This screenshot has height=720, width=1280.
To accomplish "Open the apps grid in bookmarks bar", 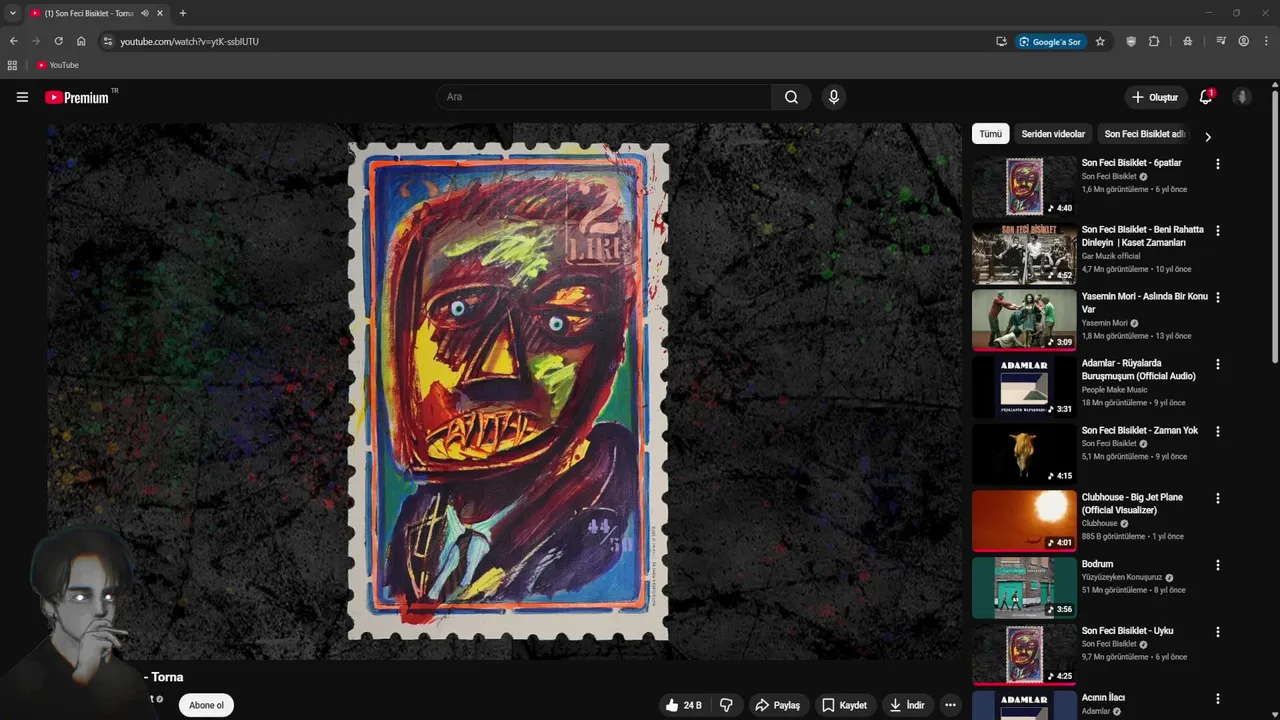I will click(x=12, y=65).
